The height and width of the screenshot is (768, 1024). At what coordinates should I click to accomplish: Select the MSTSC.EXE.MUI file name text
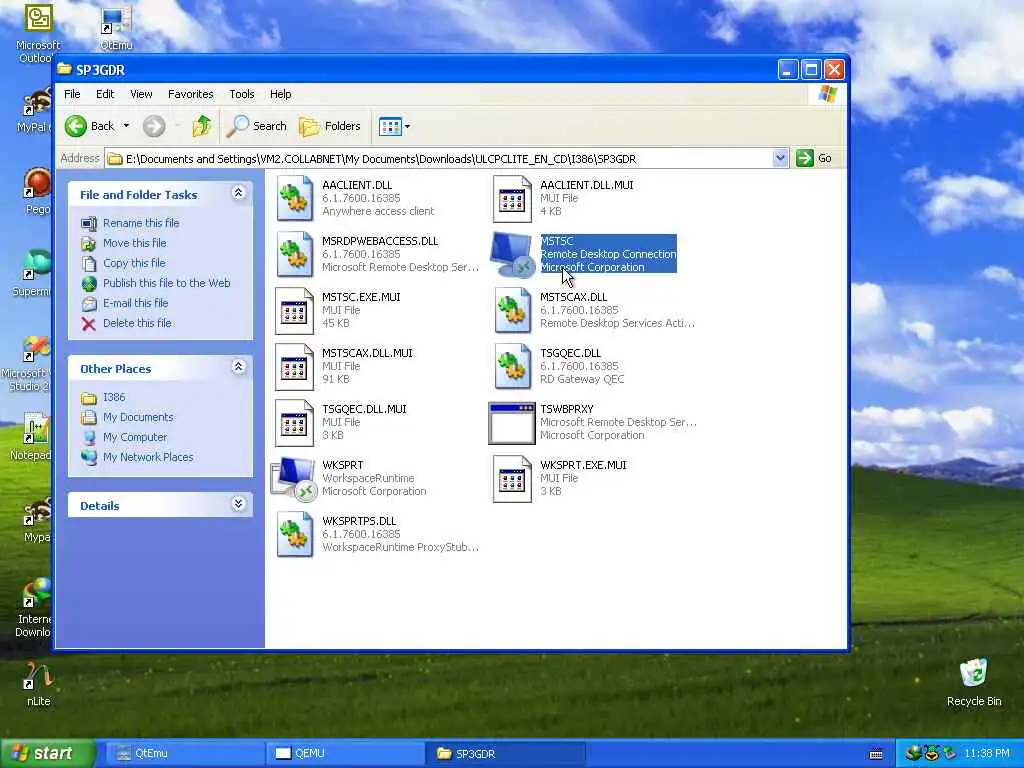361,297
